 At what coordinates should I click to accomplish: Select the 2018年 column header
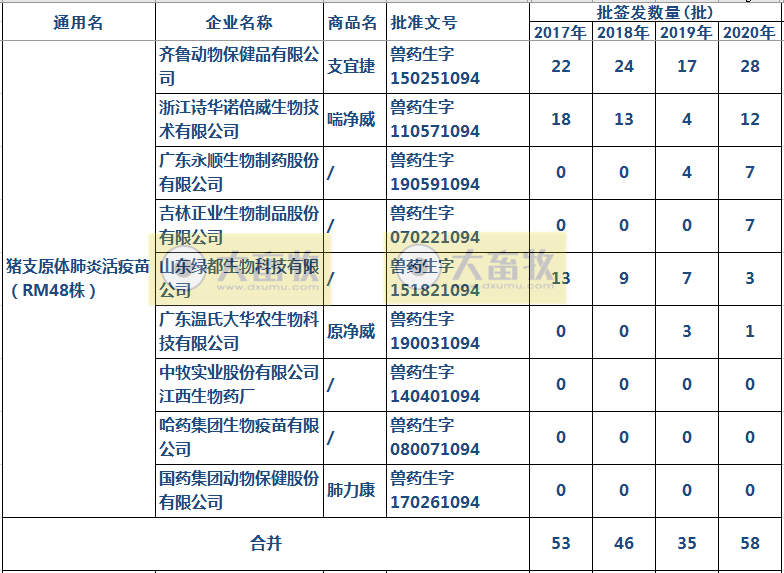pyautogui.click(x=624, y=33)
